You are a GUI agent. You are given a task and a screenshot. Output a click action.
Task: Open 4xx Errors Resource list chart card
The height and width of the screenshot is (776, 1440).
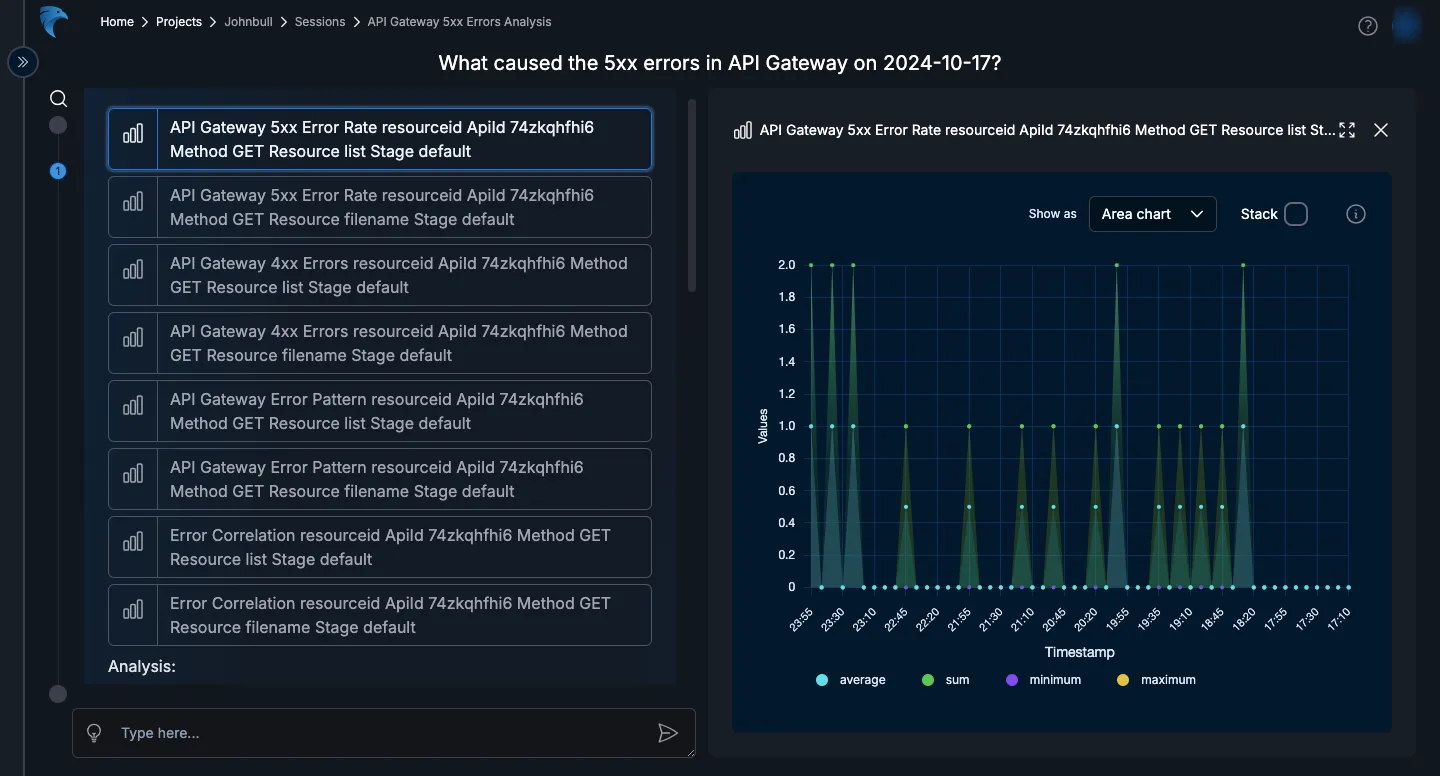pyautogui.click(x=380, y=275)
